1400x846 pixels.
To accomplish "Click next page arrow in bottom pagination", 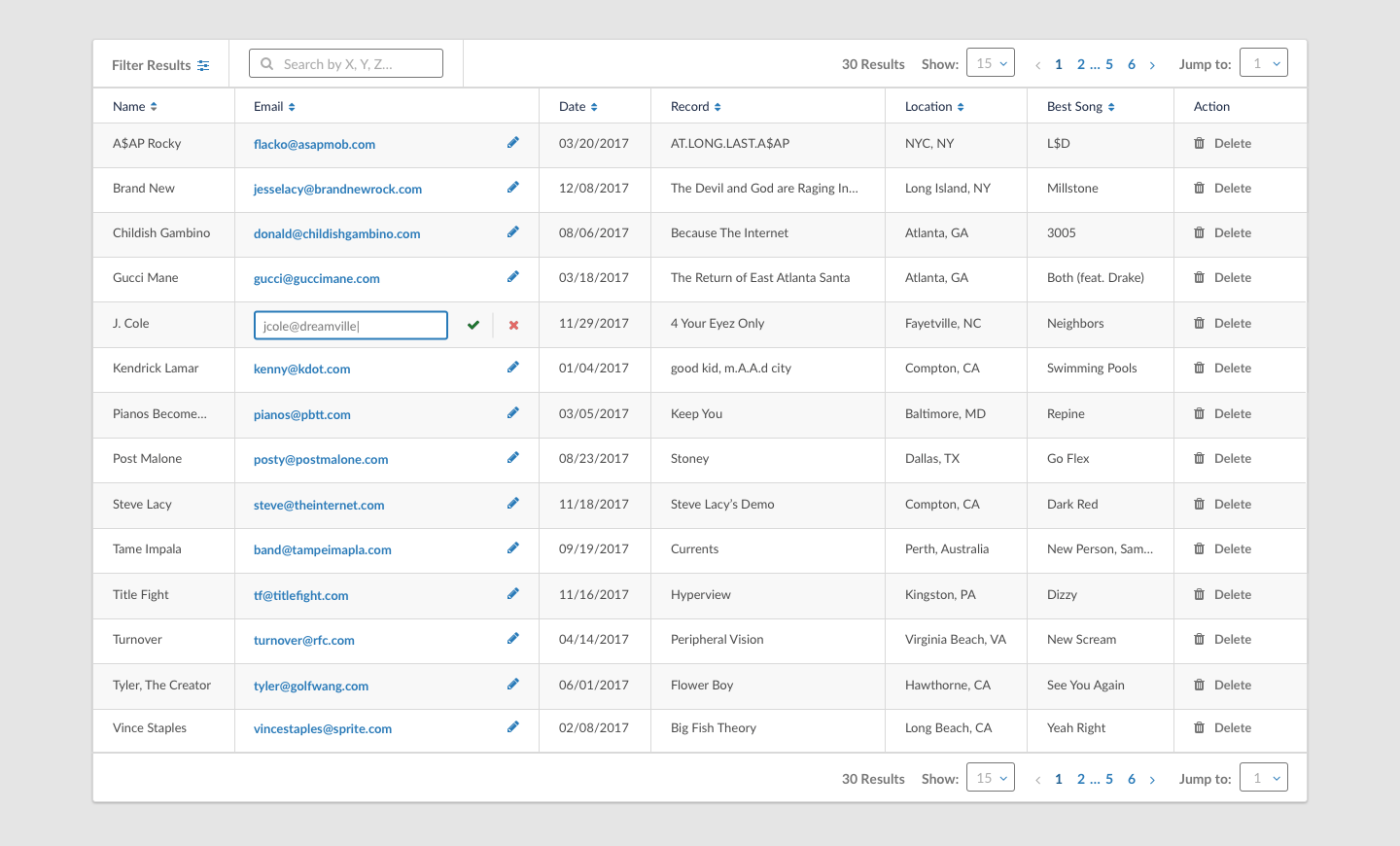I will pos(1153,780).
